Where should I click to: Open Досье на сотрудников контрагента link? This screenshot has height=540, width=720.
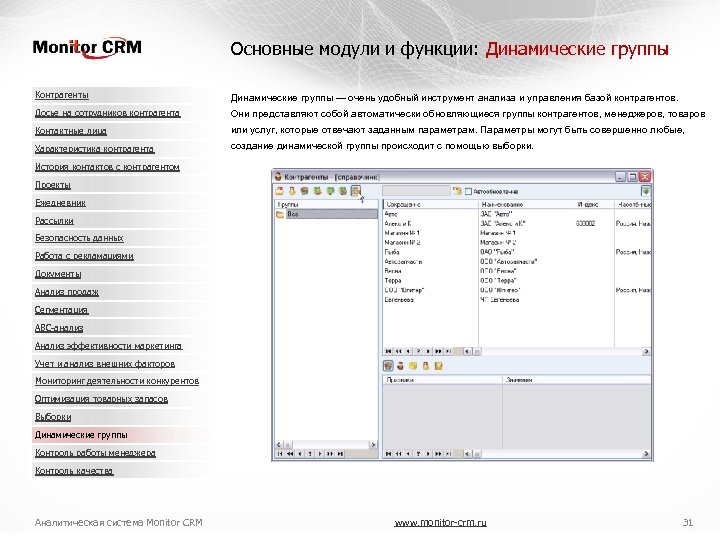(x=107, y=113)
